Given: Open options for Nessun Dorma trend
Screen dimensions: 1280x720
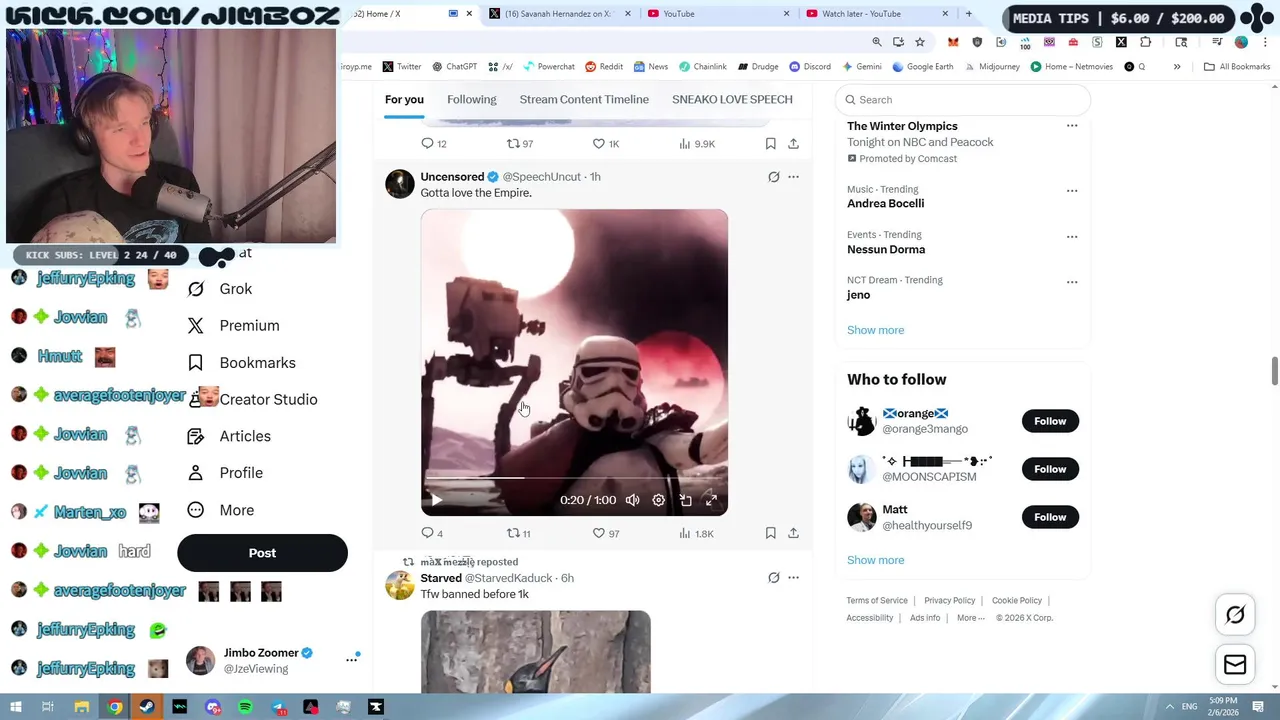Looking at the screenshot, I should coord(1072,236).
